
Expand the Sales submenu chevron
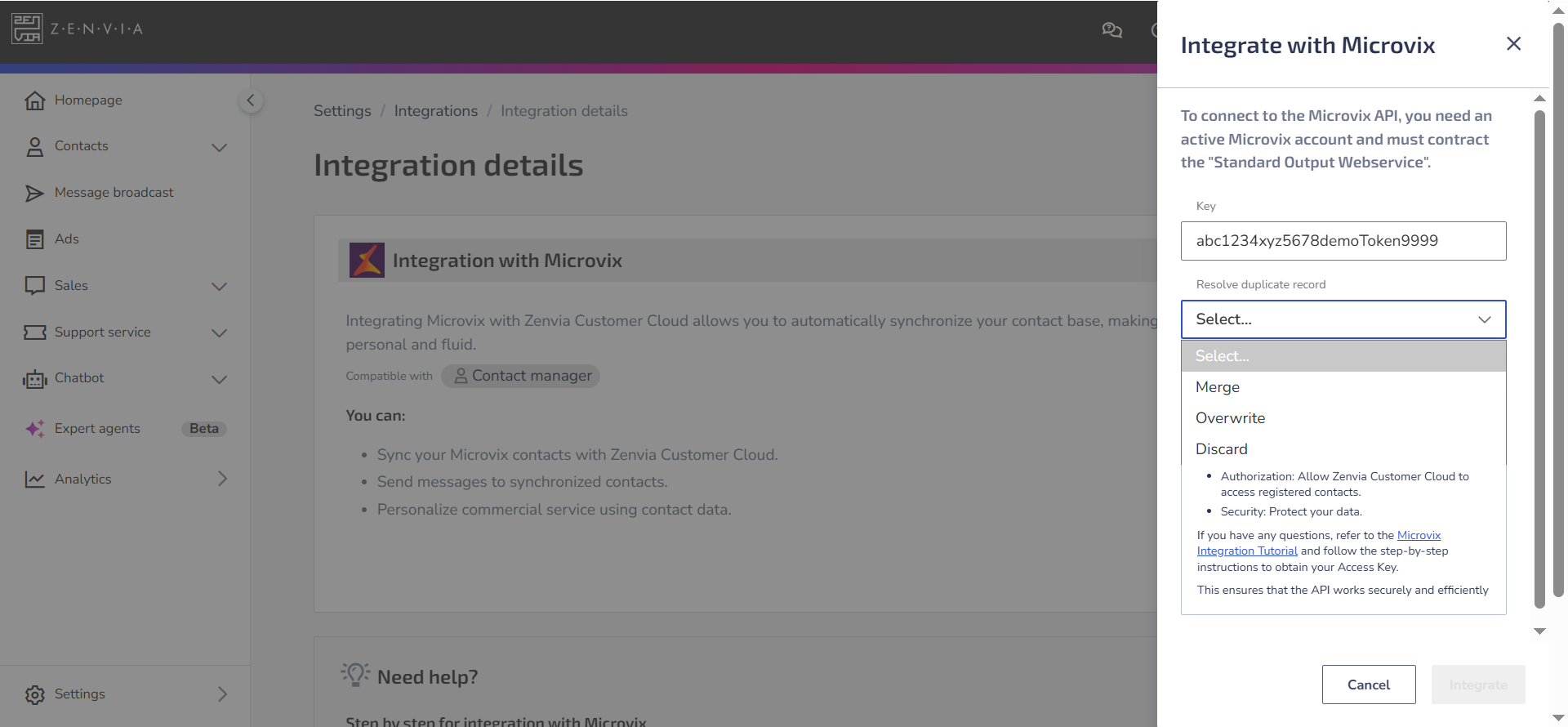(219, 286)
